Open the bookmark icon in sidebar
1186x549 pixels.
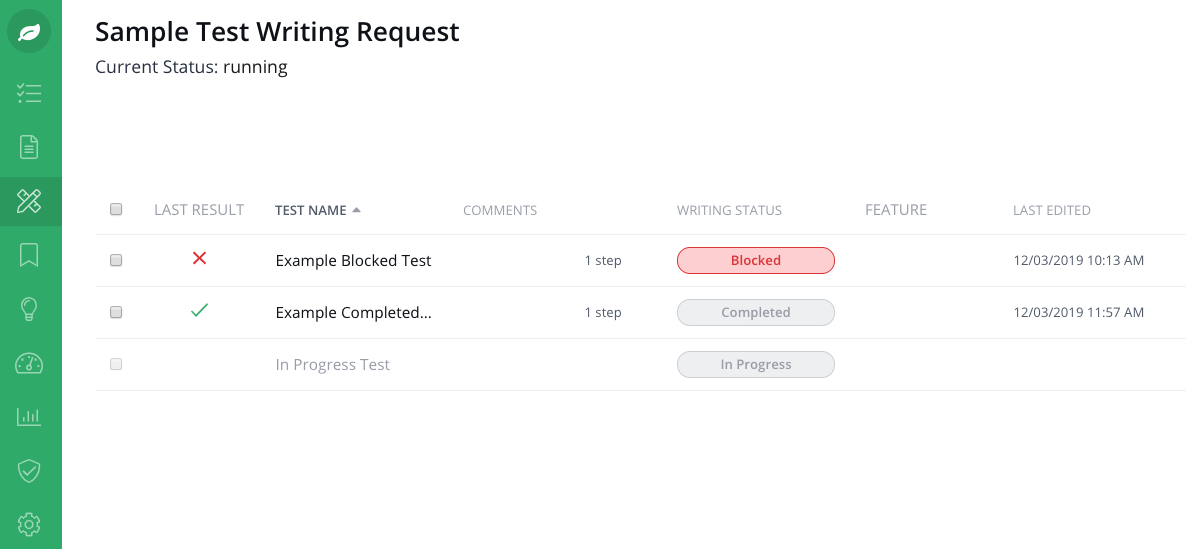(29, 256)
